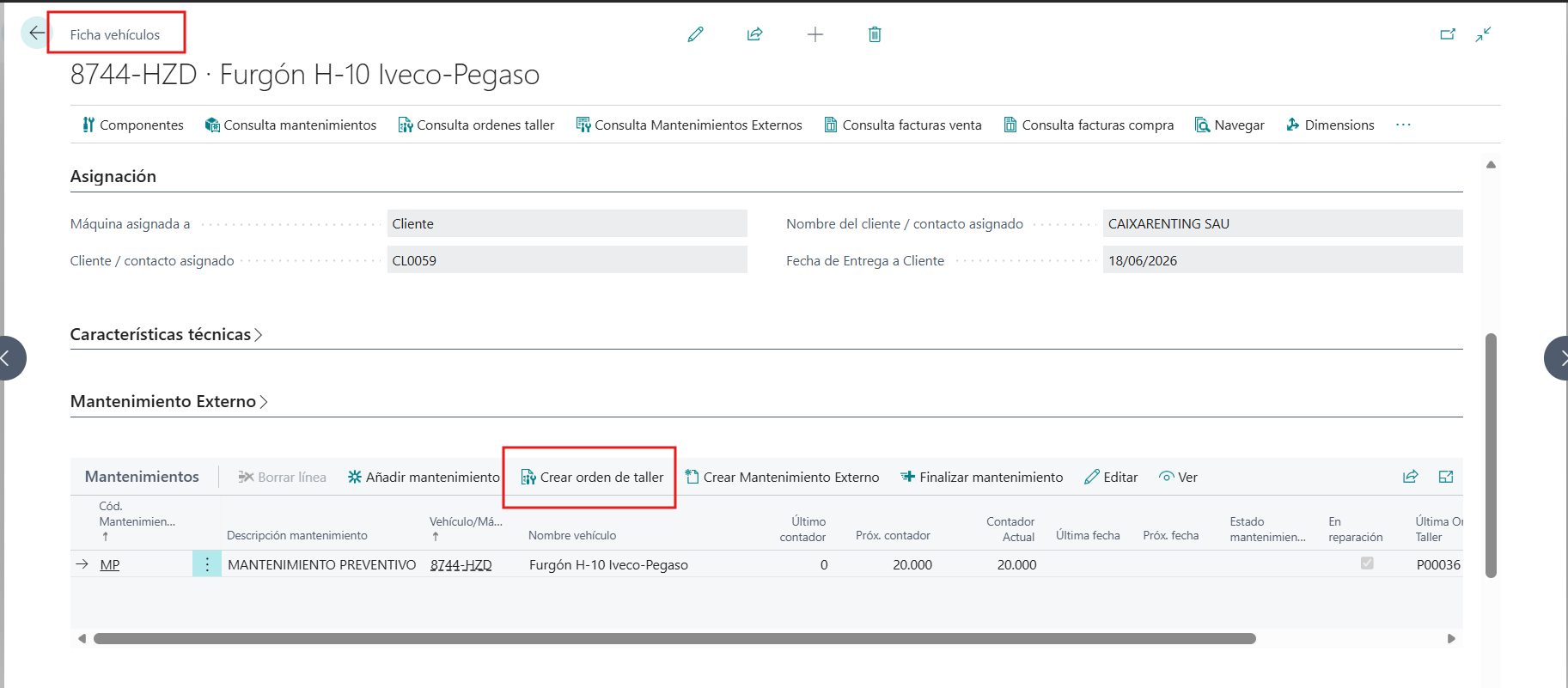Click the Fecha de Entrega a Cliente field

(1283, 260)
